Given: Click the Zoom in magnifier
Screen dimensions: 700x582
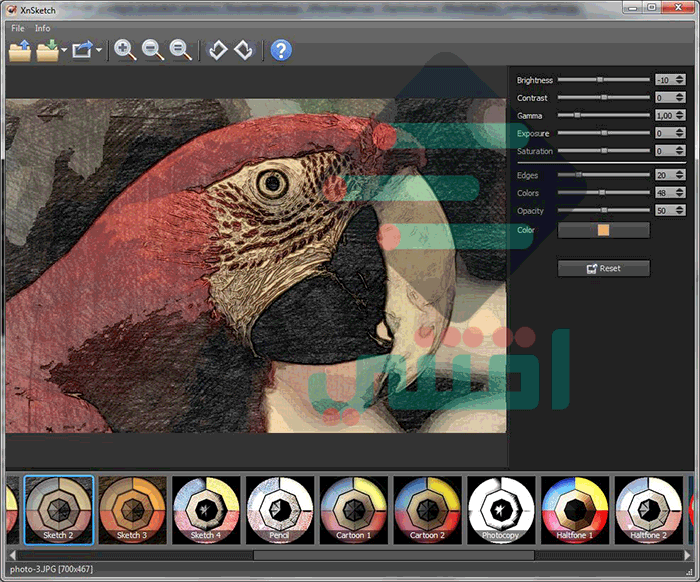Looking at the screenshot, I should click(125, 50).
